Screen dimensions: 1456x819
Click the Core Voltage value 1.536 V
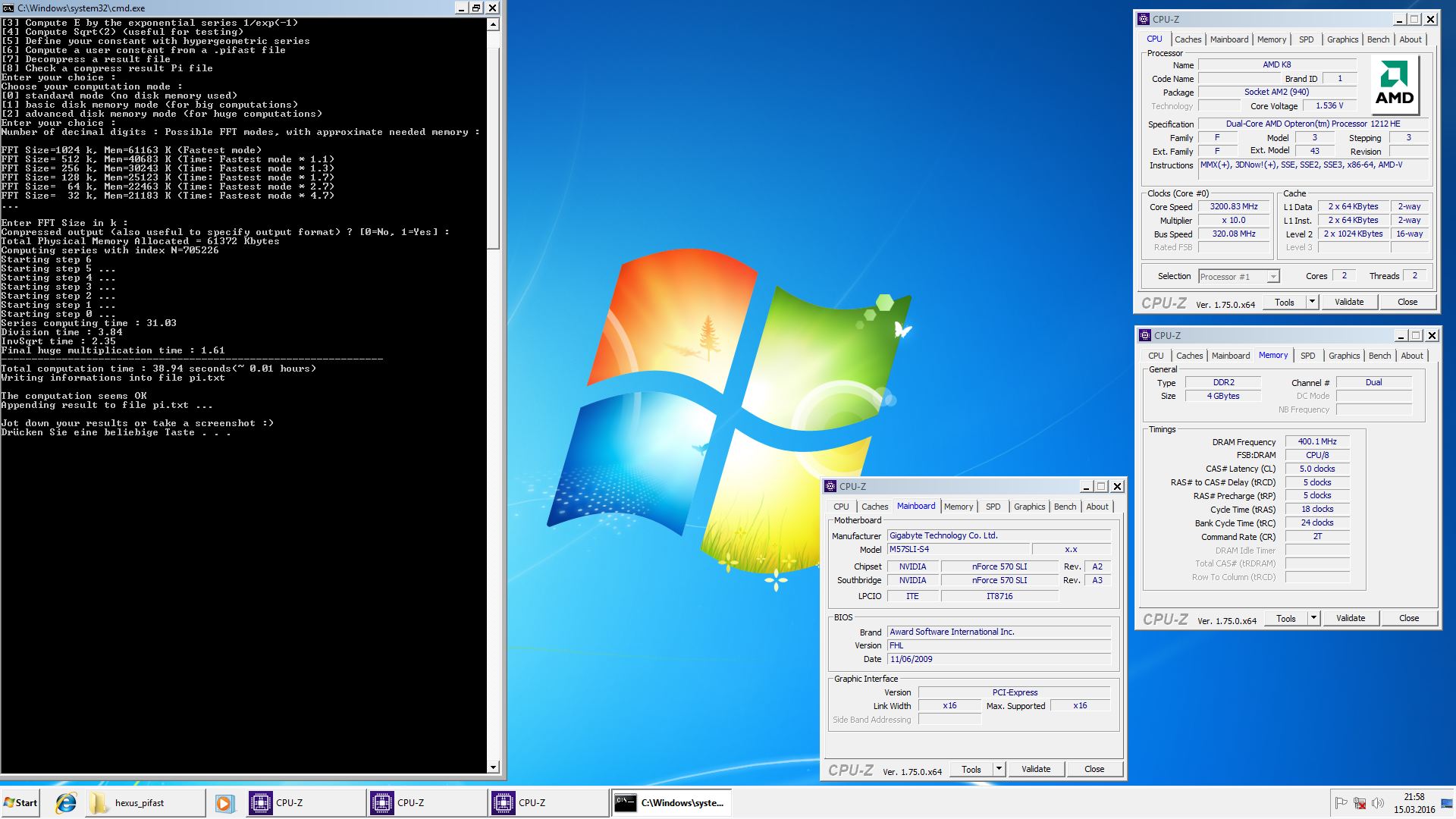1329,106
